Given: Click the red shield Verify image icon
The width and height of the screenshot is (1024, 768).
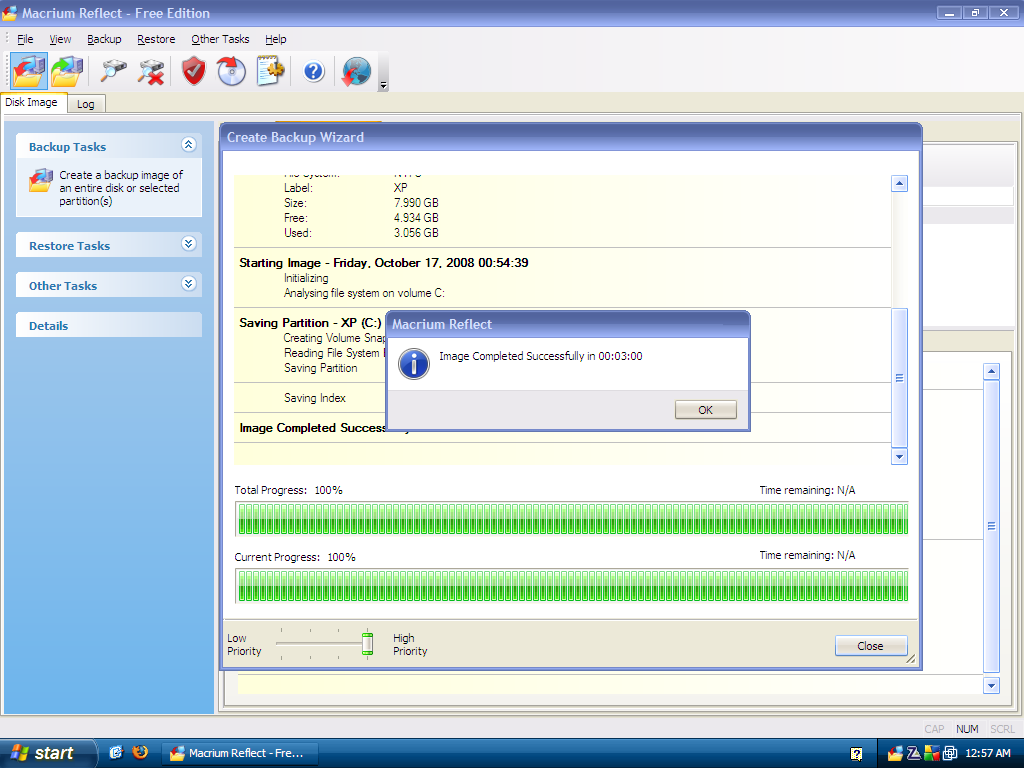Looking at the screenshot, I should 193,71.
